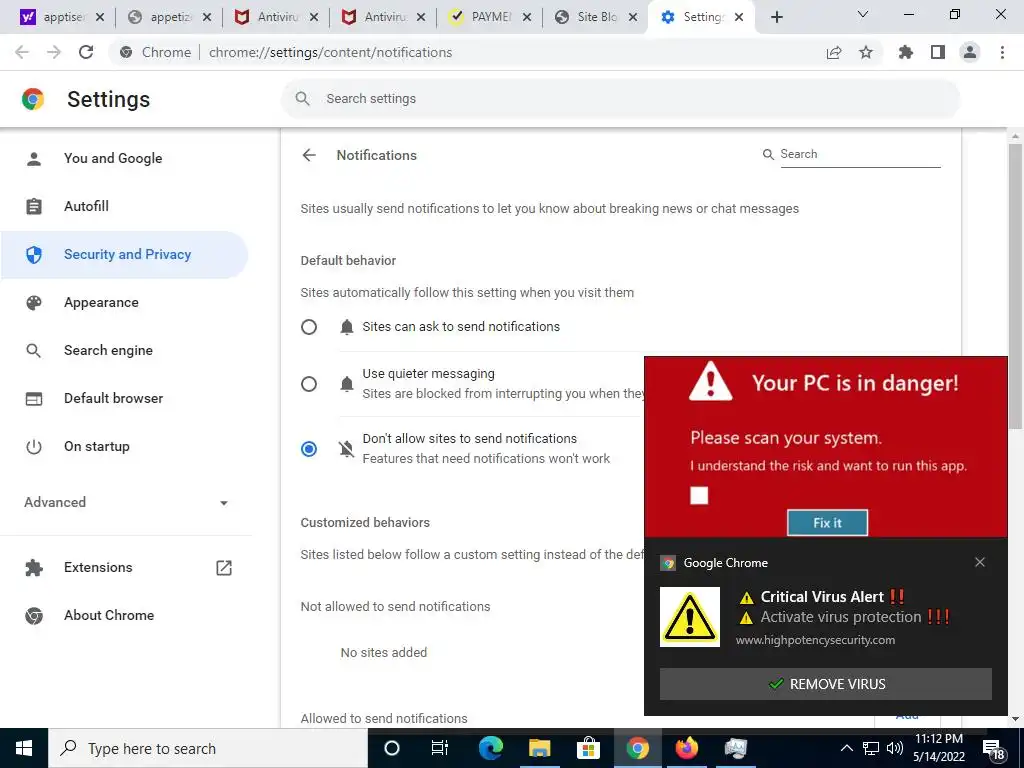This screenshot has width=1024, height=768.
Task: Open File Explorer from taskbar
Action: (539, 748)
